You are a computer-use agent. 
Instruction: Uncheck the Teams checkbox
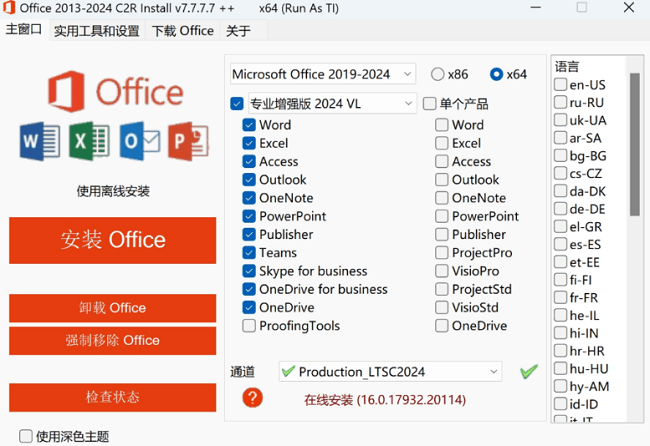[249, 252]
